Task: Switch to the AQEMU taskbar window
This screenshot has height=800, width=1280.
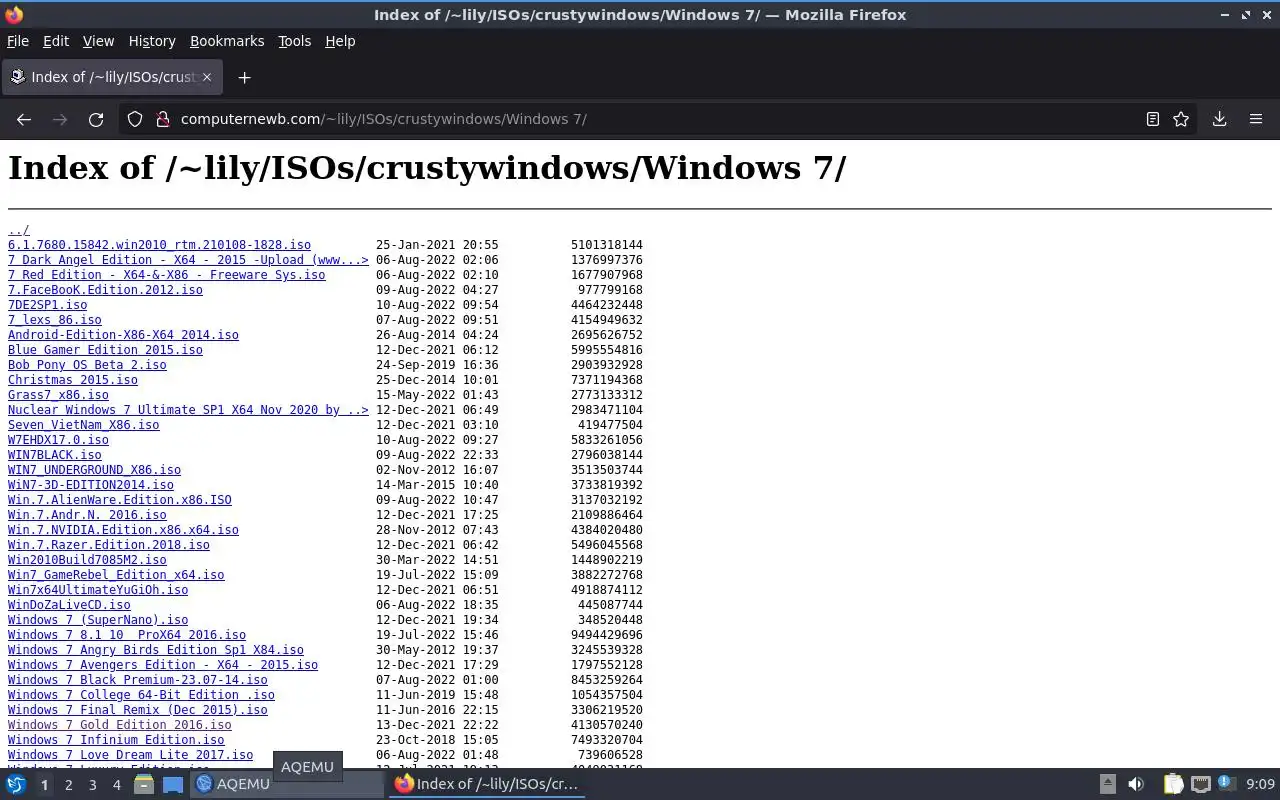Action: tap(288, 784)
